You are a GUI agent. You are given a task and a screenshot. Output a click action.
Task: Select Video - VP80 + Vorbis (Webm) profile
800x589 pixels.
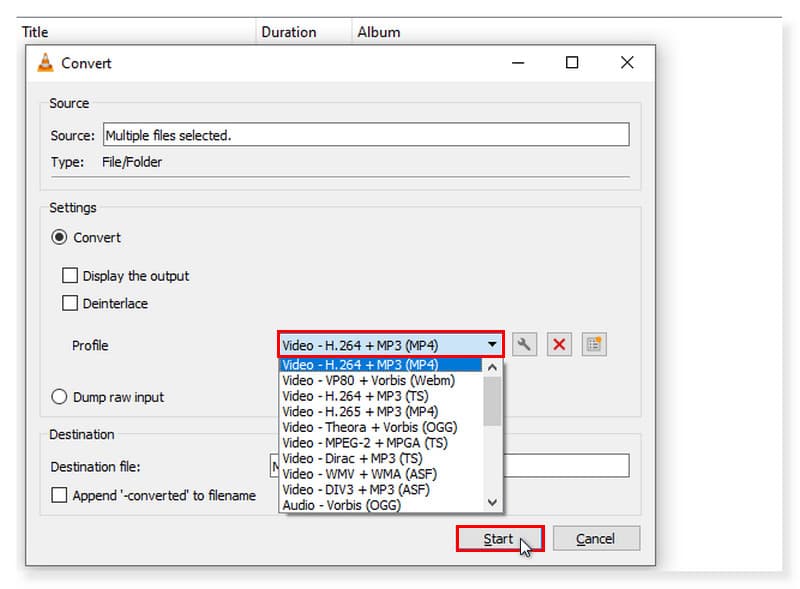363,380
